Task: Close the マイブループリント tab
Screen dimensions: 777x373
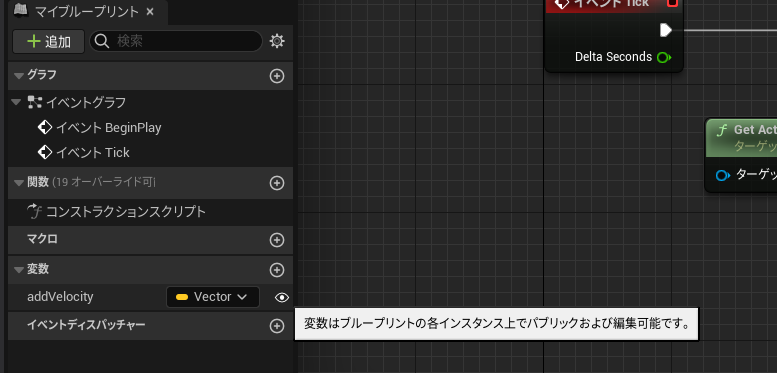Action: tap(151, 12)
